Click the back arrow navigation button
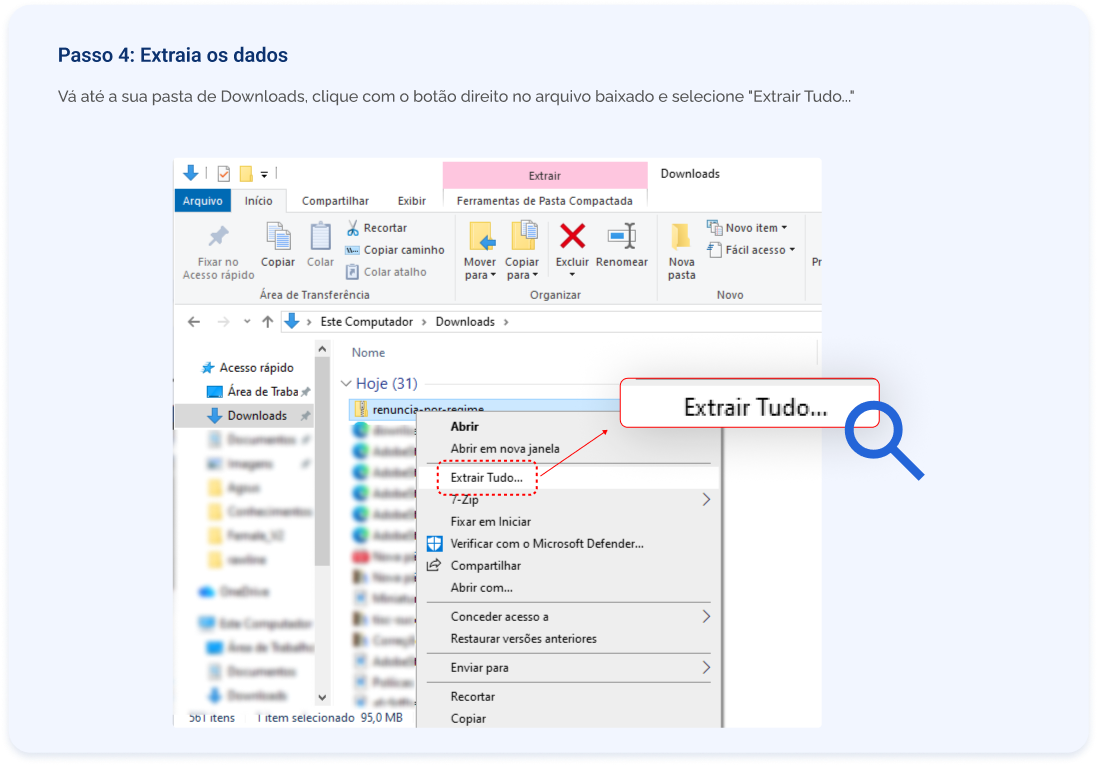This screenshot has height=766, width=1098. (194, 322)
